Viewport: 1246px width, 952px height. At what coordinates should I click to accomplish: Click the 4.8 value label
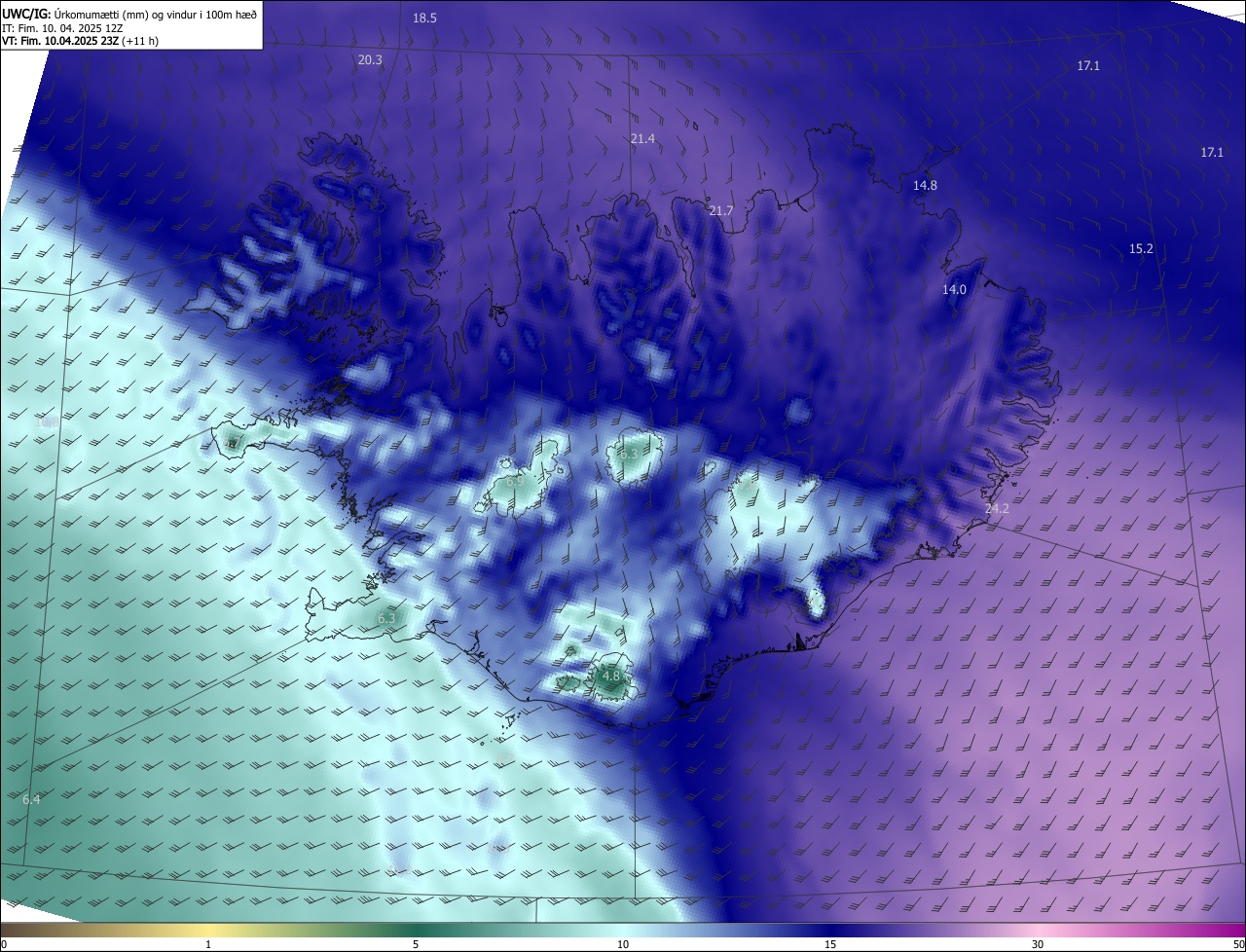click(x=611, y=675)
